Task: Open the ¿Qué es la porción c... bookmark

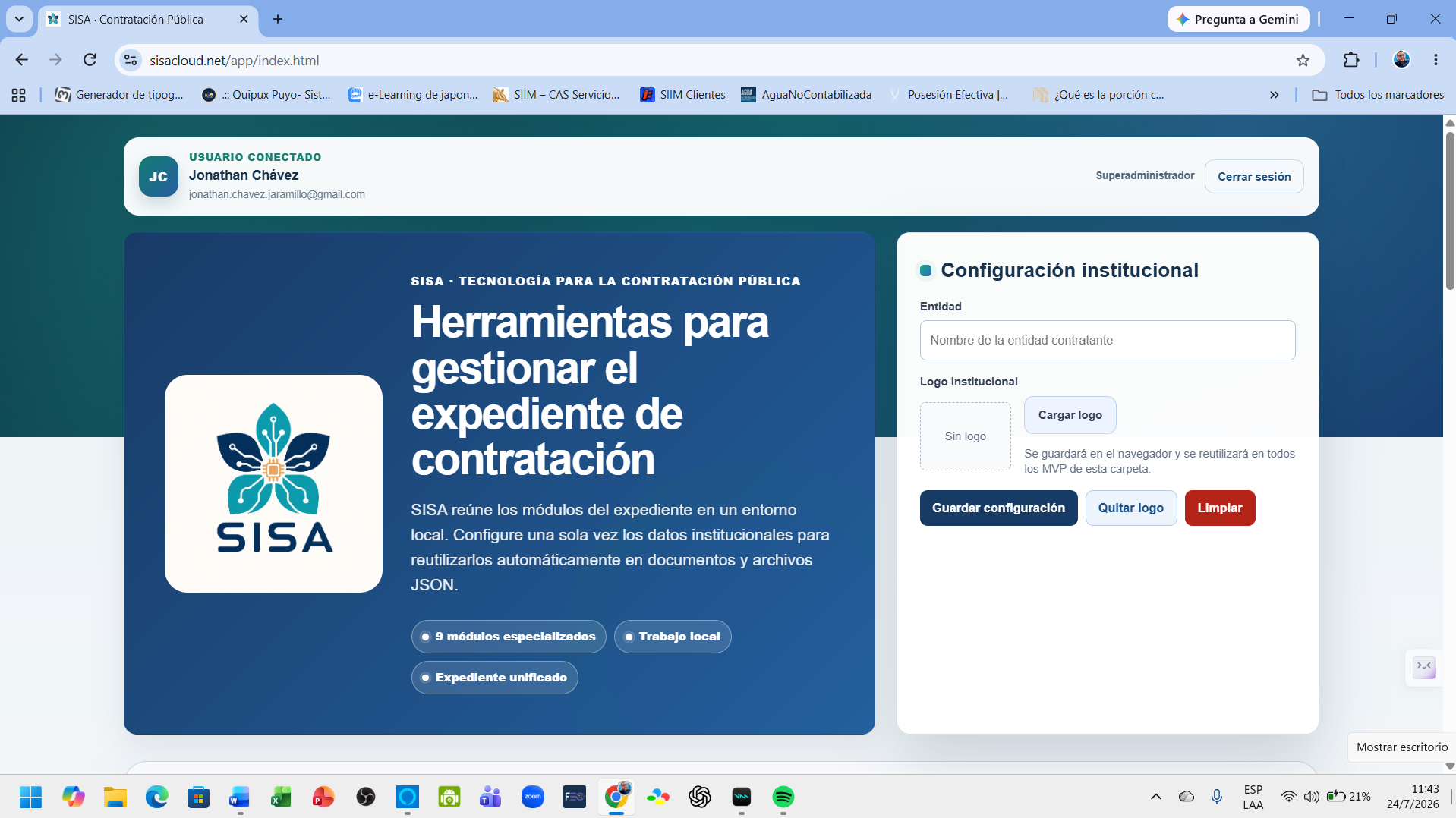Action: pyautogui.click(x=1098, y=95)
